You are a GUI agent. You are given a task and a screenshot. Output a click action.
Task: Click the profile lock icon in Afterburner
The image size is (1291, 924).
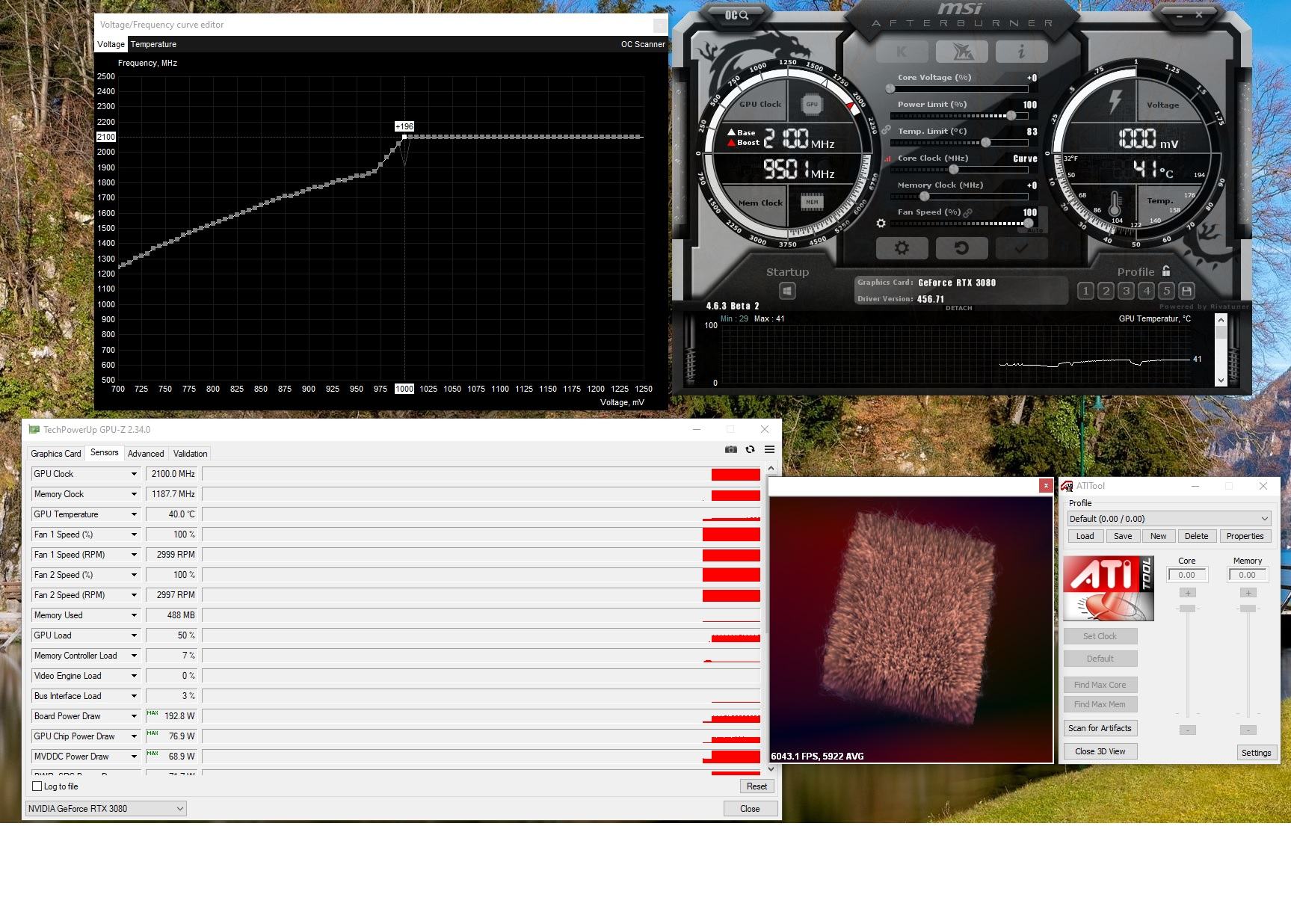tap(1166, 271)
